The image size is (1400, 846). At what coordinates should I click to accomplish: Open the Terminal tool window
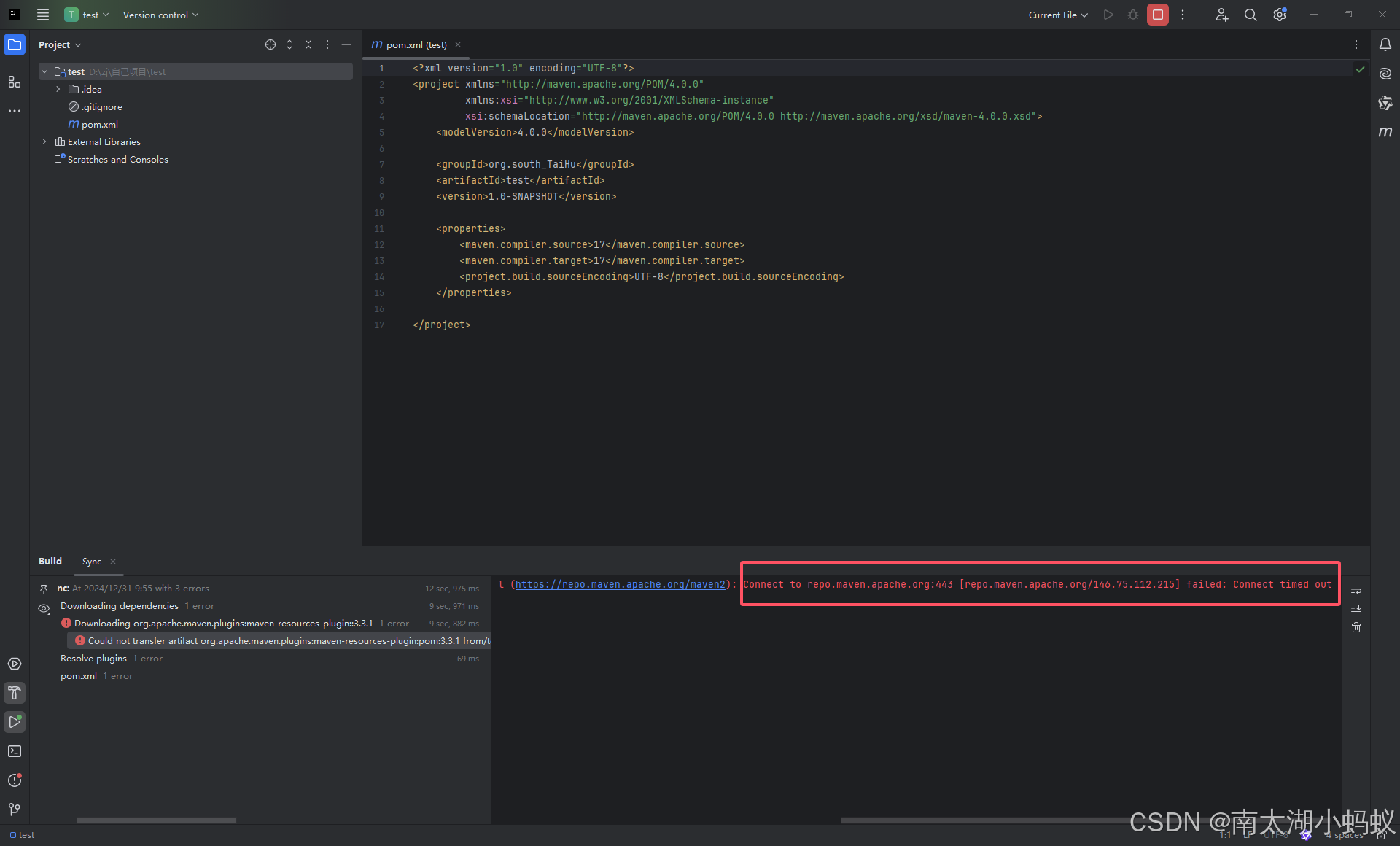(15, 751)
